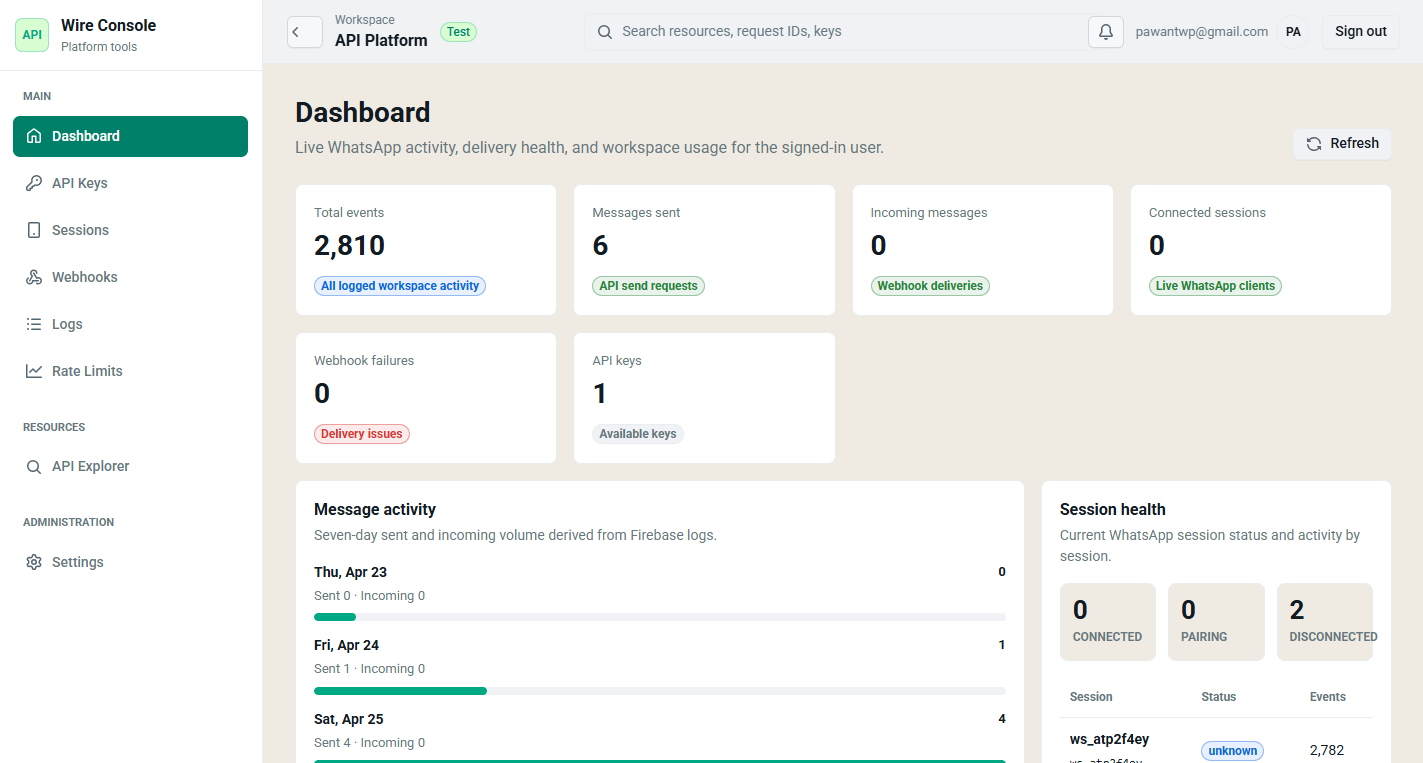1423x763 pixels.
Task: Click the Logs list icon
Action: click(34, 324)
